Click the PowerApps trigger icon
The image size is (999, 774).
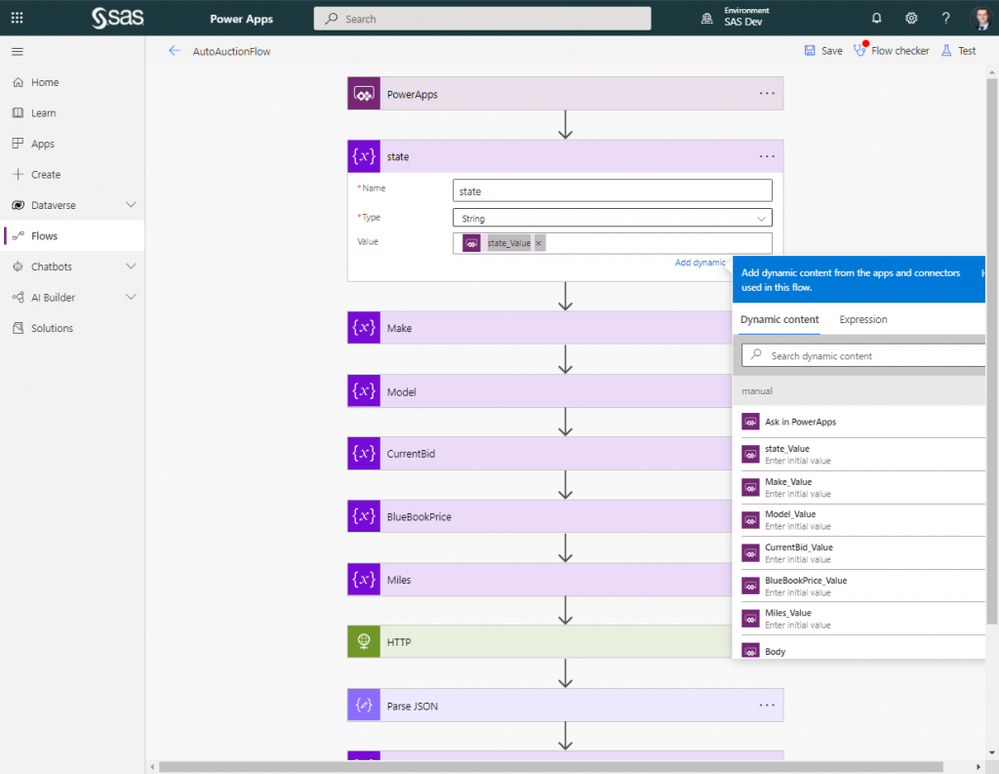point(364,94)
